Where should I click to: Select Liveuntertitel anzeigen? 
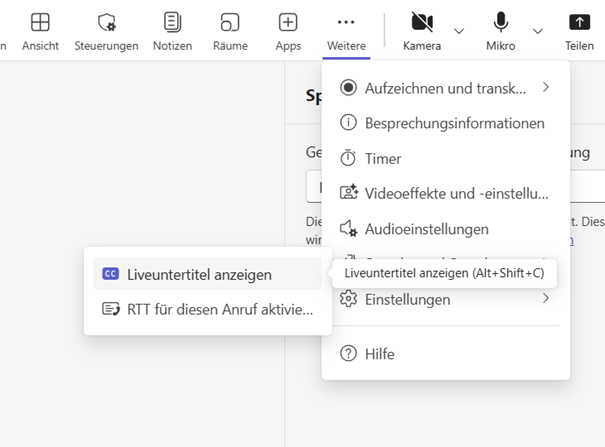click(x=208, y=273)
